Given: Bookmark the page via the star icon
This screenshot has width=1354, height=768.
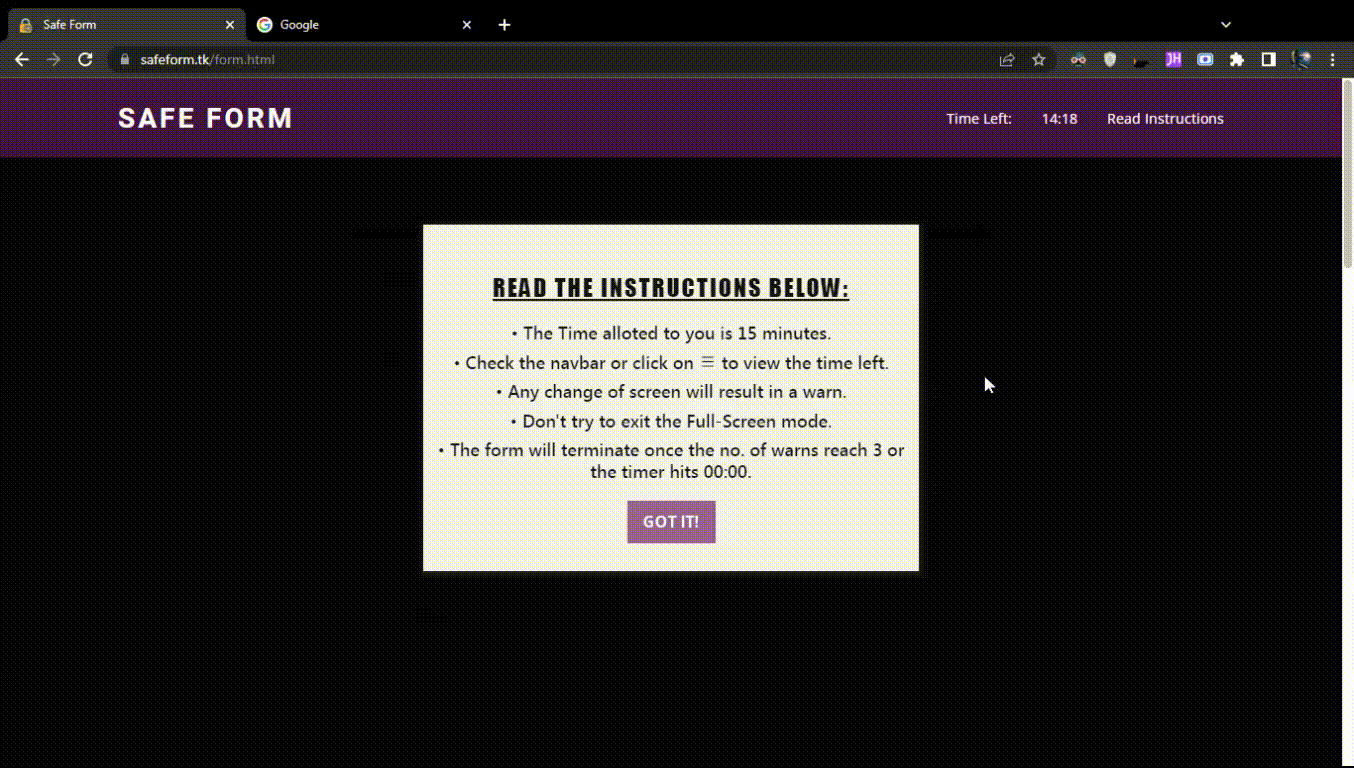Looking at the screenshot, I should click(1038, 59).
